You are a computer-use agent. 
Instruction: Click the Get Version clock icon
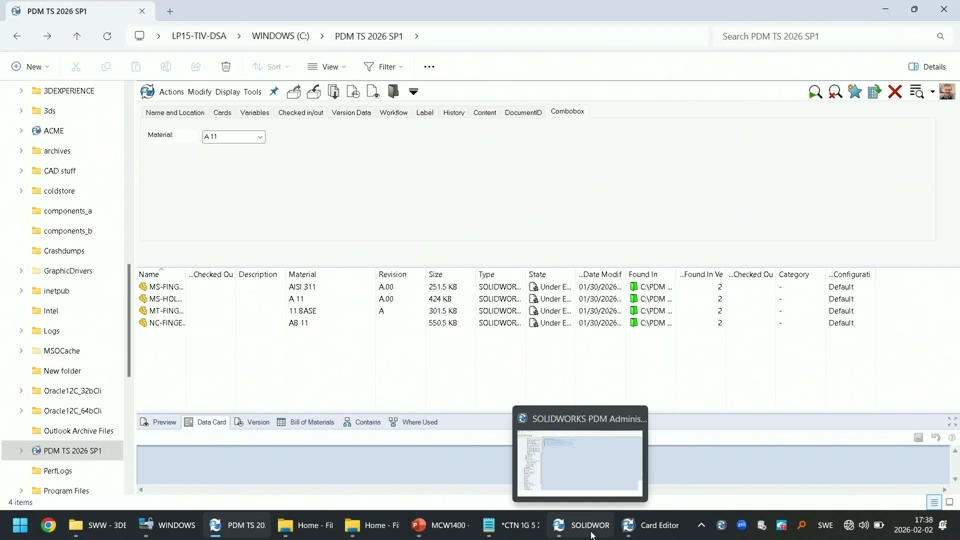tap(353, 91)
